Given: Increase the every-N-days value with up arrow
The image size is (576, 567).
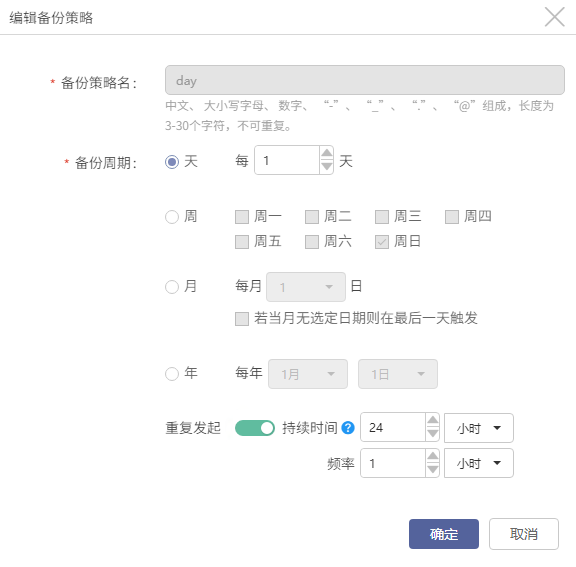Looking at the screenshot, I should click(326, 153).
